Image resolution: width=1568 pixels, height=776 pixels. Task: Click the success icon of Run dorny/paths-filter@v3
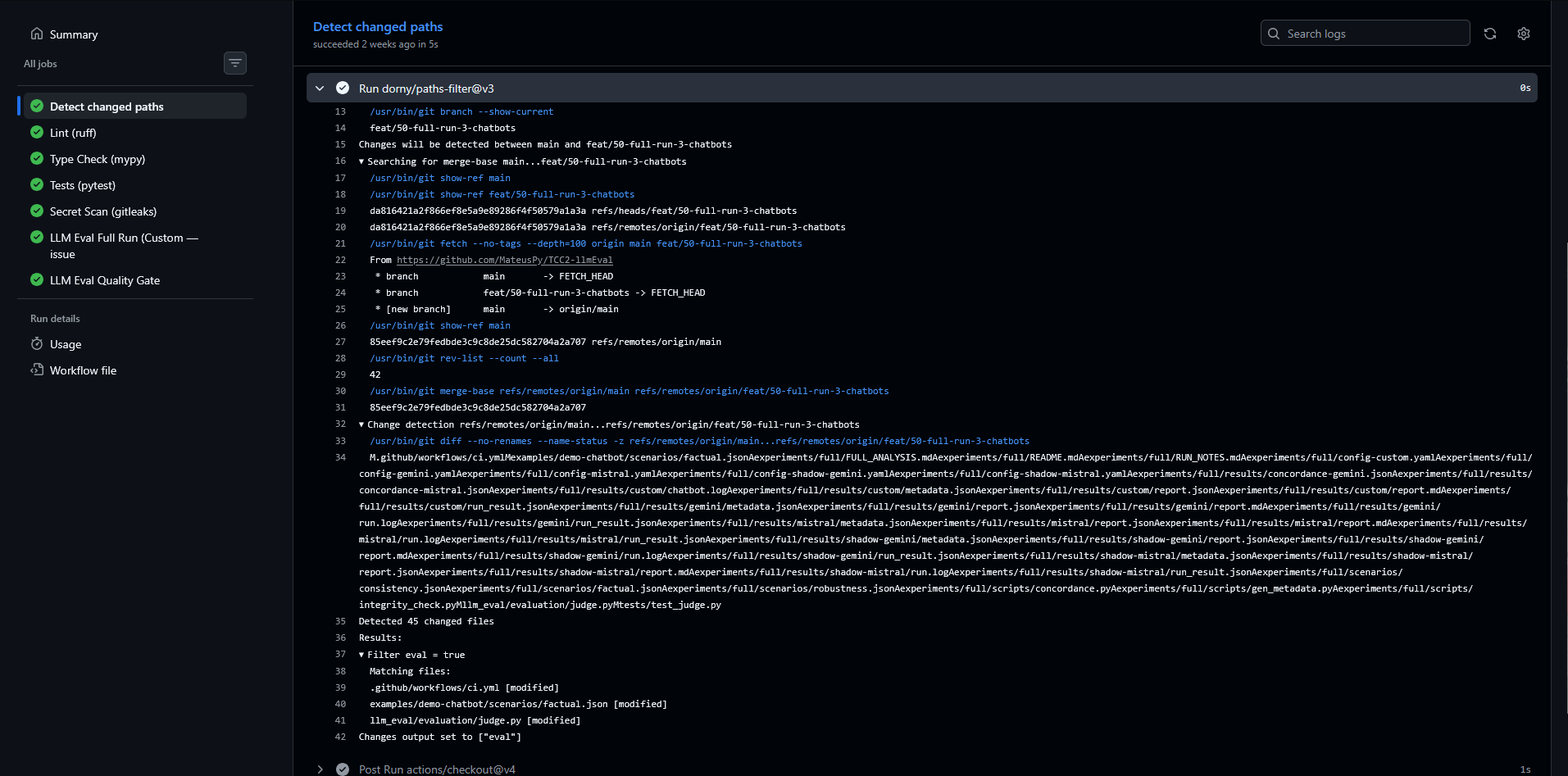click(x=343, y=88)
